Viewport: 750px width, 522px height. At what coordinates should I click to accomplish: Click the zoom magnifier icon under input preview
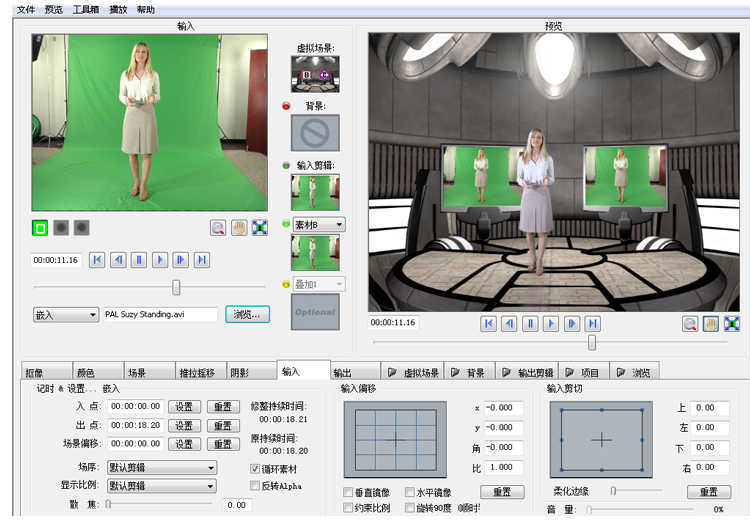point(218,228)
